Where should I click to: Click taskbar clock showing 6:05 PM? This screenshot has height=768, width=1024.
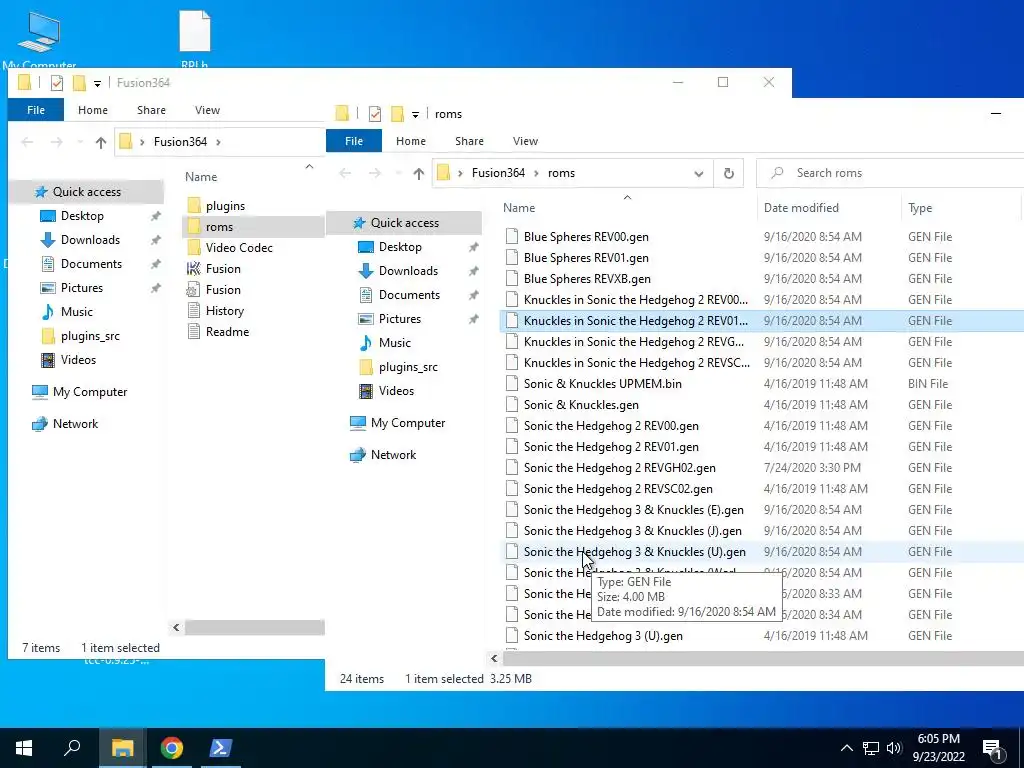click(x=938, y=748)
